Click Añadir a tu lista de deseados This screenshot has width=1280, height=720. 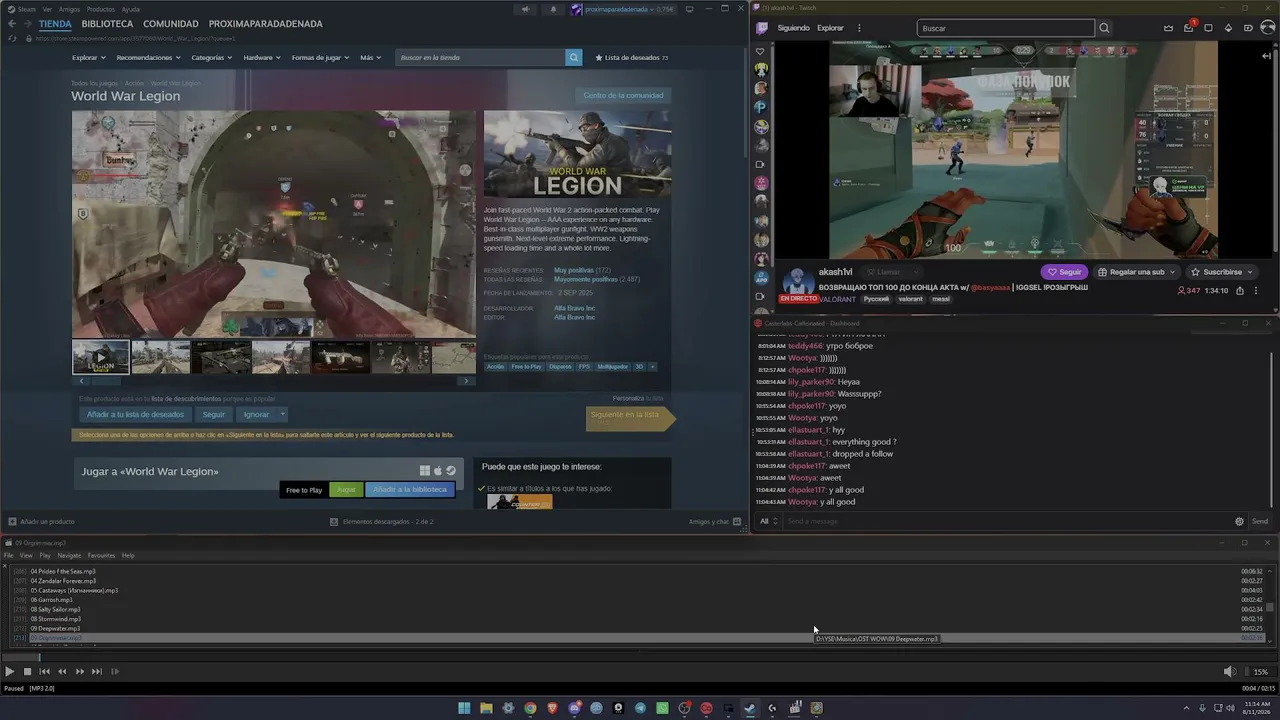coord(135,414)
